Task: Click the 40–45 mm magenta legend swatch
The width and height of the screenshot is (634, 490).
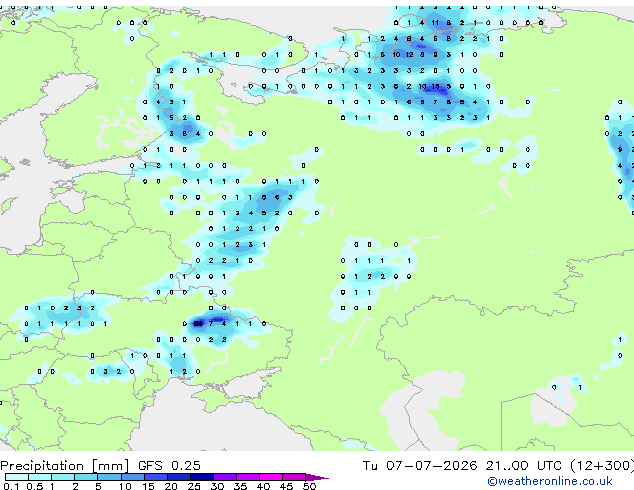Action: pyautogui.click(x=271, y=477)
